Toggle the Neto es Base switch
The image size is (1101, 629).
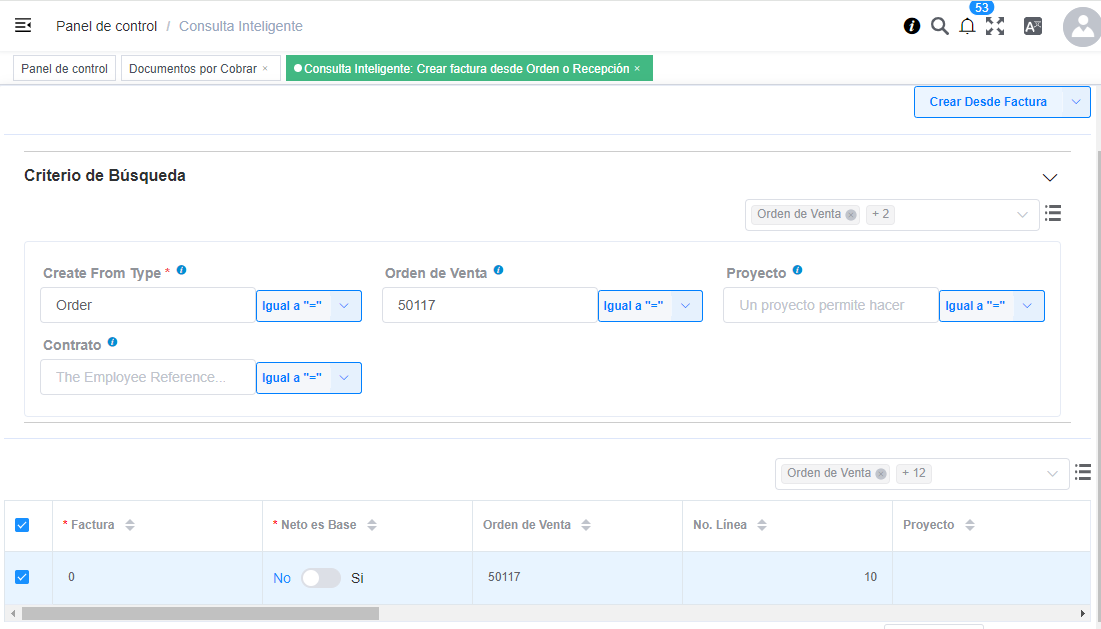pyautogui.click(x=321, y=578)
